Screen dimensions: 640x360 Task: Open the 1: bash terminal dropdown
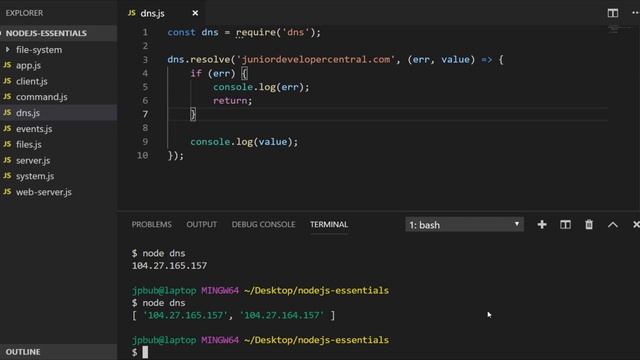coord(464,225)
